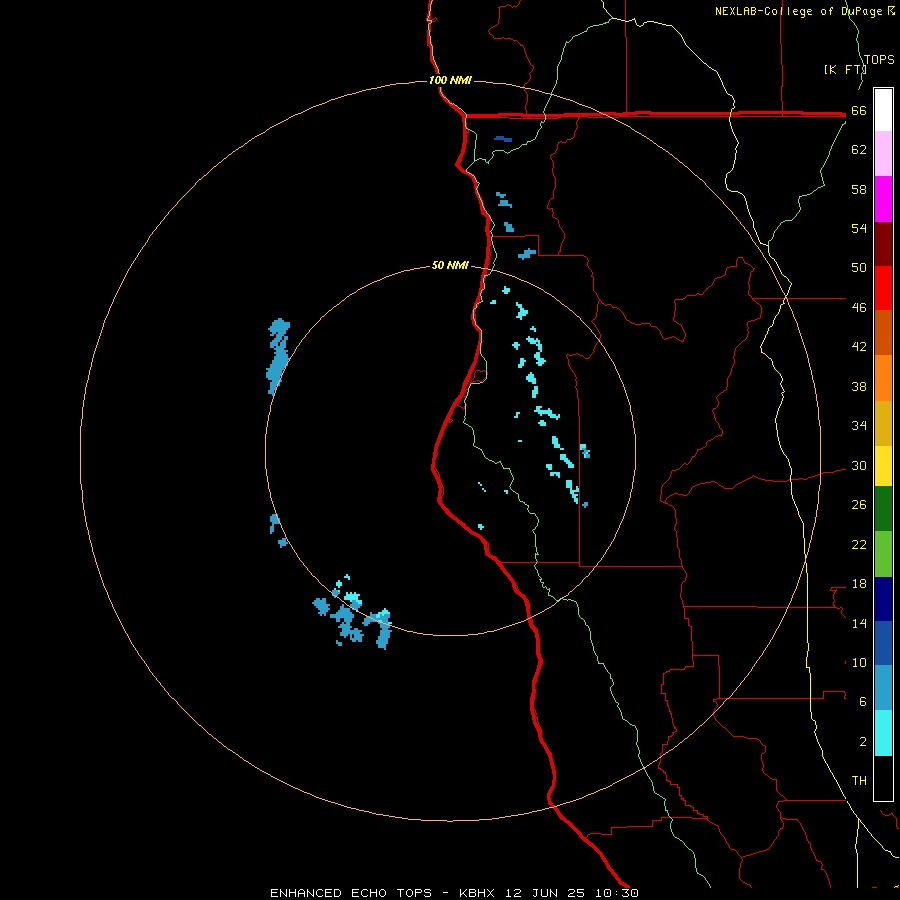Click the "ENHANCED ECHO TOPS" product title
900x900 pixels.
(x=351, y=893)
